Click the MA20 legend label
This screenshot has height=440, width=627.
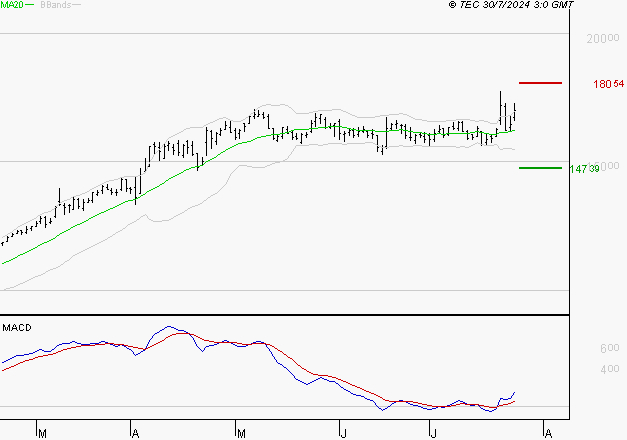pos(11,5)
